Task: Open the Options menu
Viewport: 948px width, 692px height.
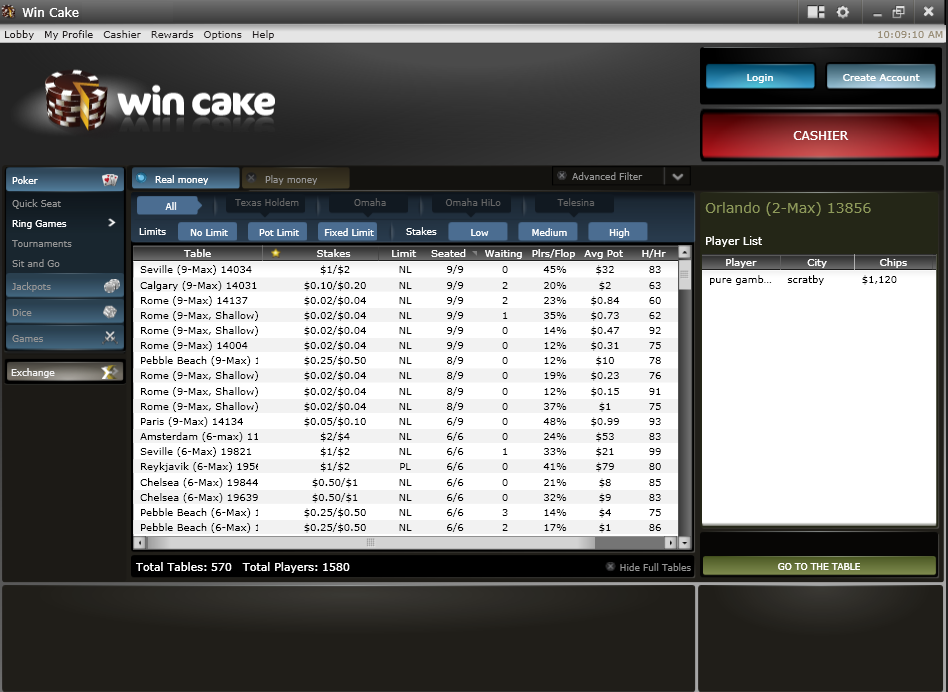Action: [x=222, y=34]
